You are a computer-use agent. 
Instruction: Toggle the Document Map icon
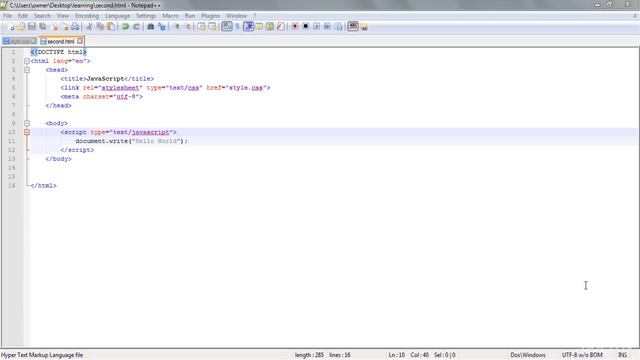pyautogui.click(x=270, y=27)
